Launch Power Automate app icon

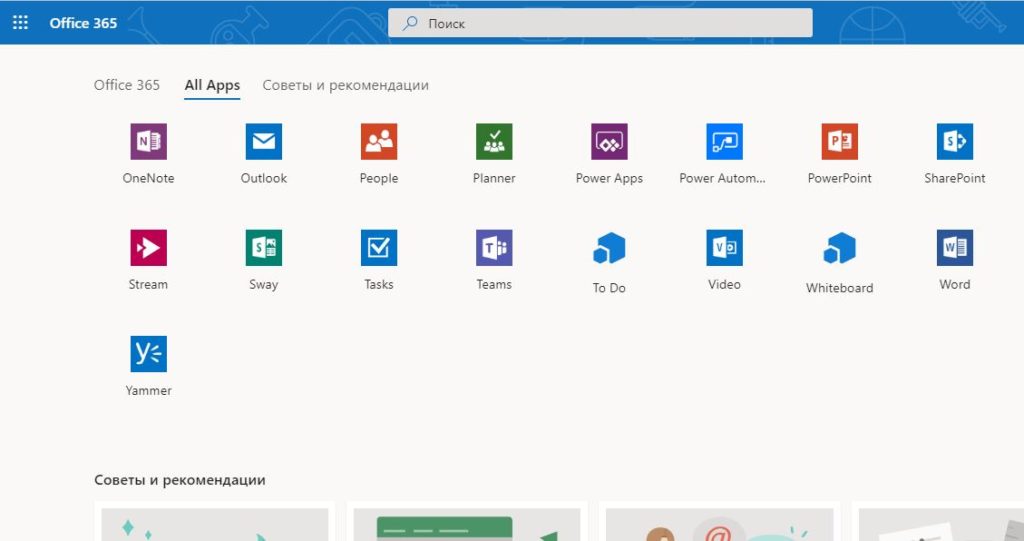point(724,141)
